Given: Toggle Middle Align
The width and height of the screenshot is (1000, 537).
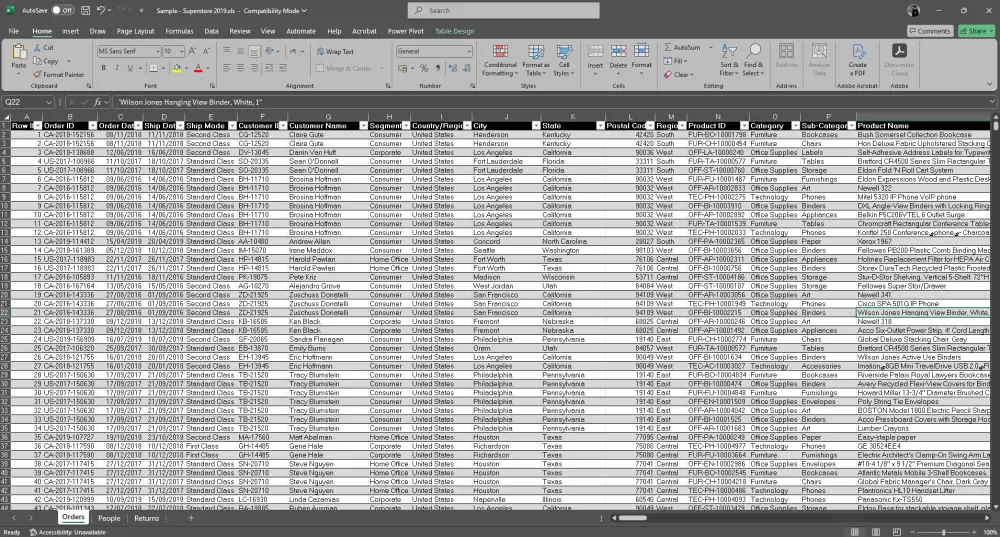Looking at the screenshot, I should 240,51.
